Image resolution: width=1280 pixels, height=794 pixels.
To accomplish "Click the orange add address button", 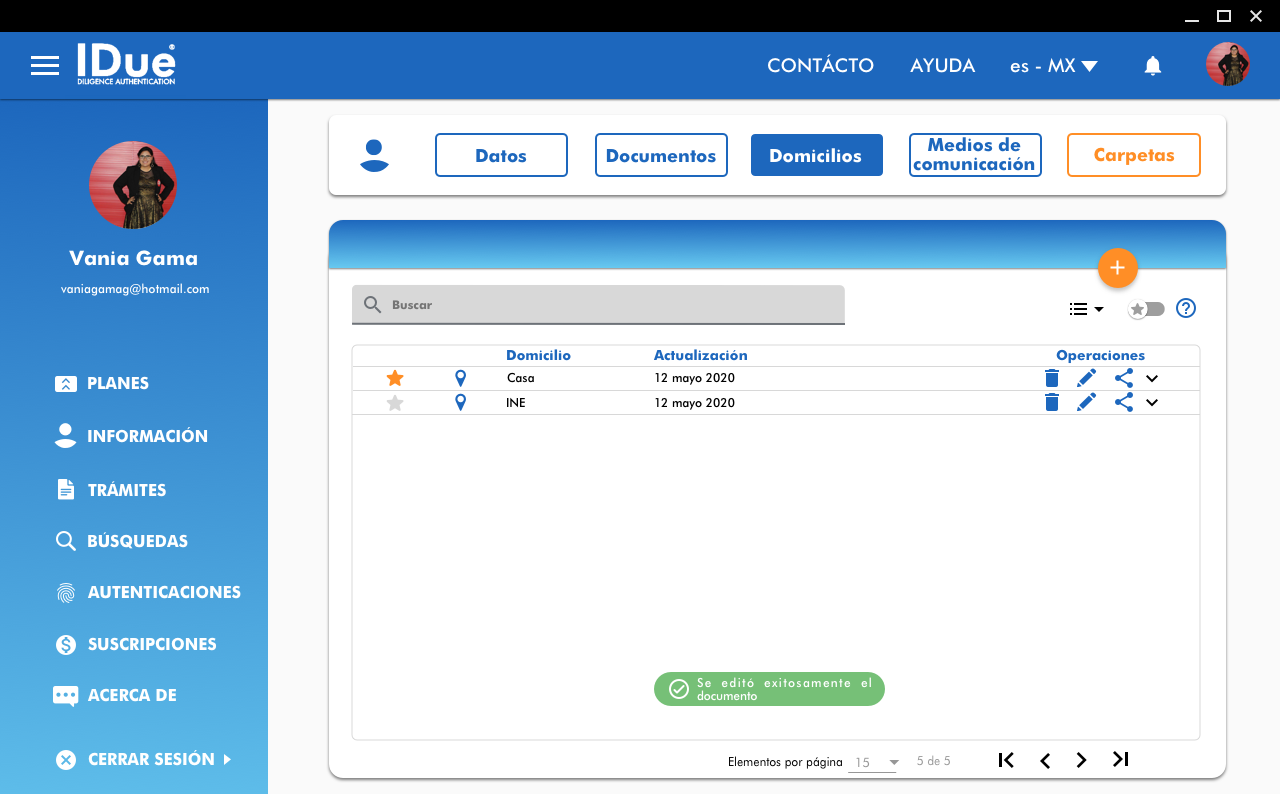I will pos(1117,268).
